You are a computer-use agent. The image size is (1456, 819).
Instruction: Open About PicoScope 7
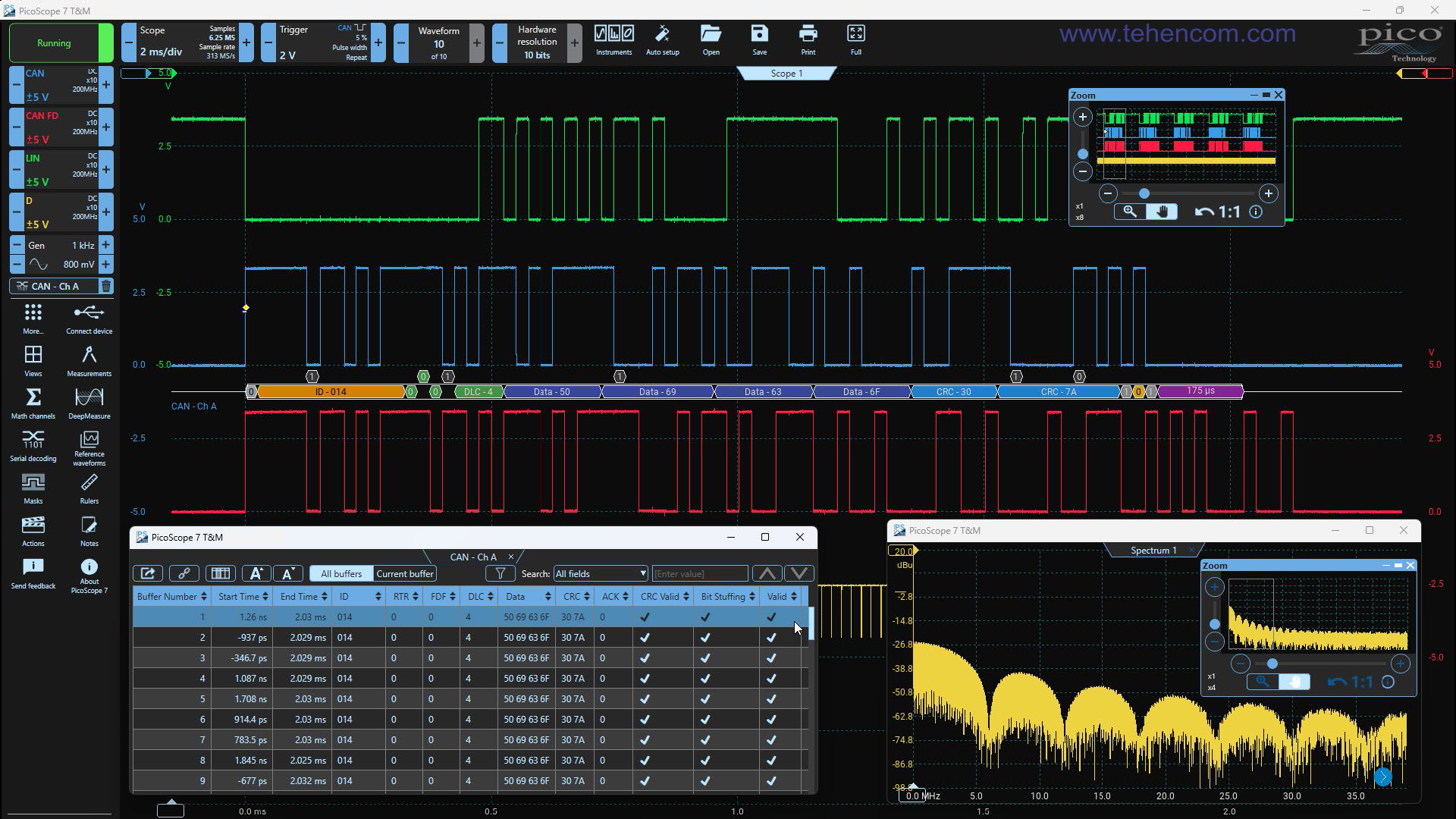[x=89, y=576]
